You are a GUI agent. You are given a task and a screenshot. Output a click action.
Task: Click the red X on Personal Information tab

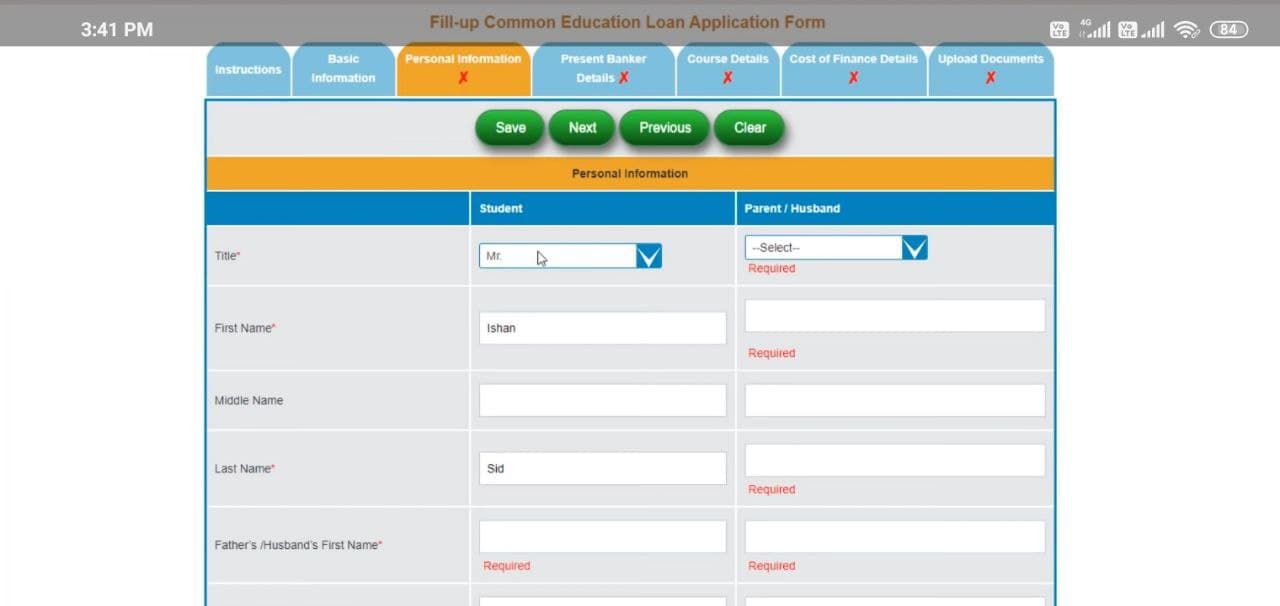coord(463,78)
